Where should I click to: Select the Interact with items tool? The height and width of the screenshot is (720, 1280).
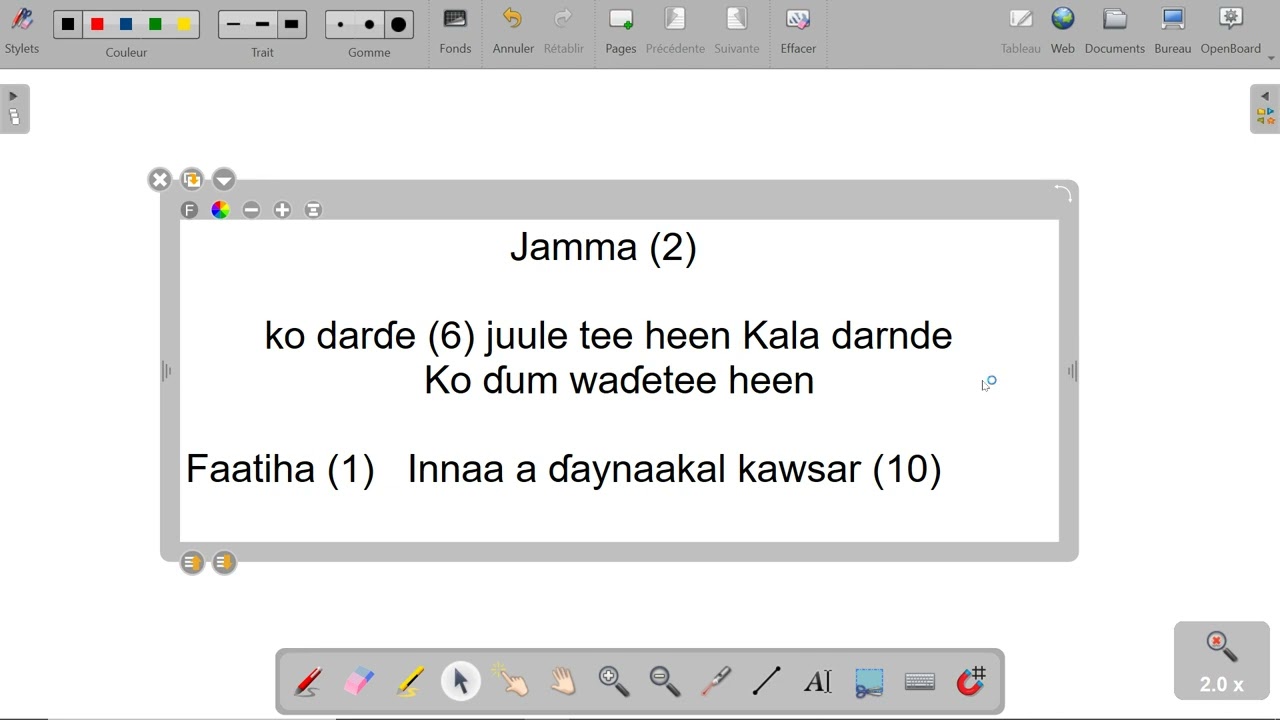click(x=512, y=682)
